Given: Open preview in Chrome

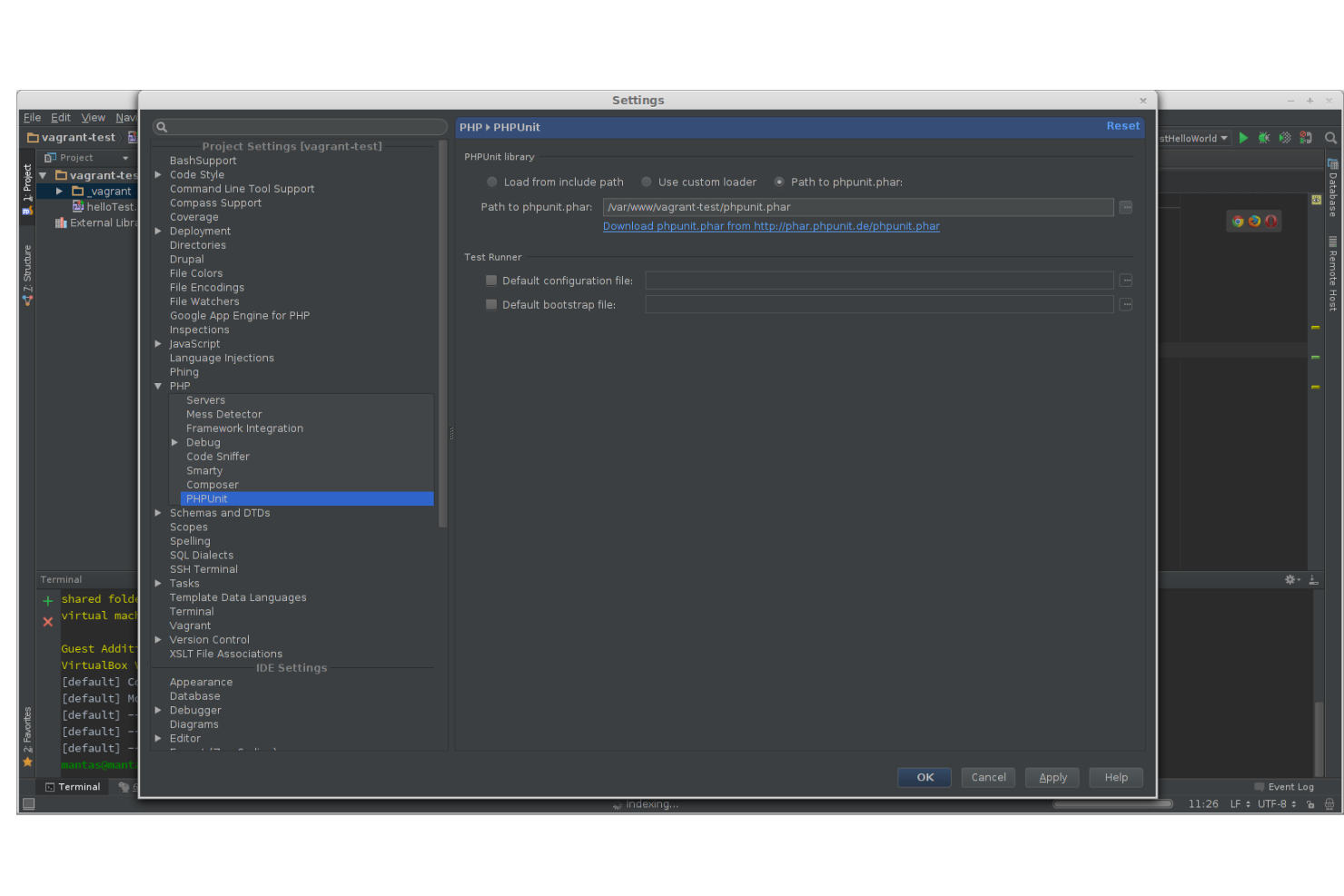Looking at the screenshot, I should [x=1236, y=221].
